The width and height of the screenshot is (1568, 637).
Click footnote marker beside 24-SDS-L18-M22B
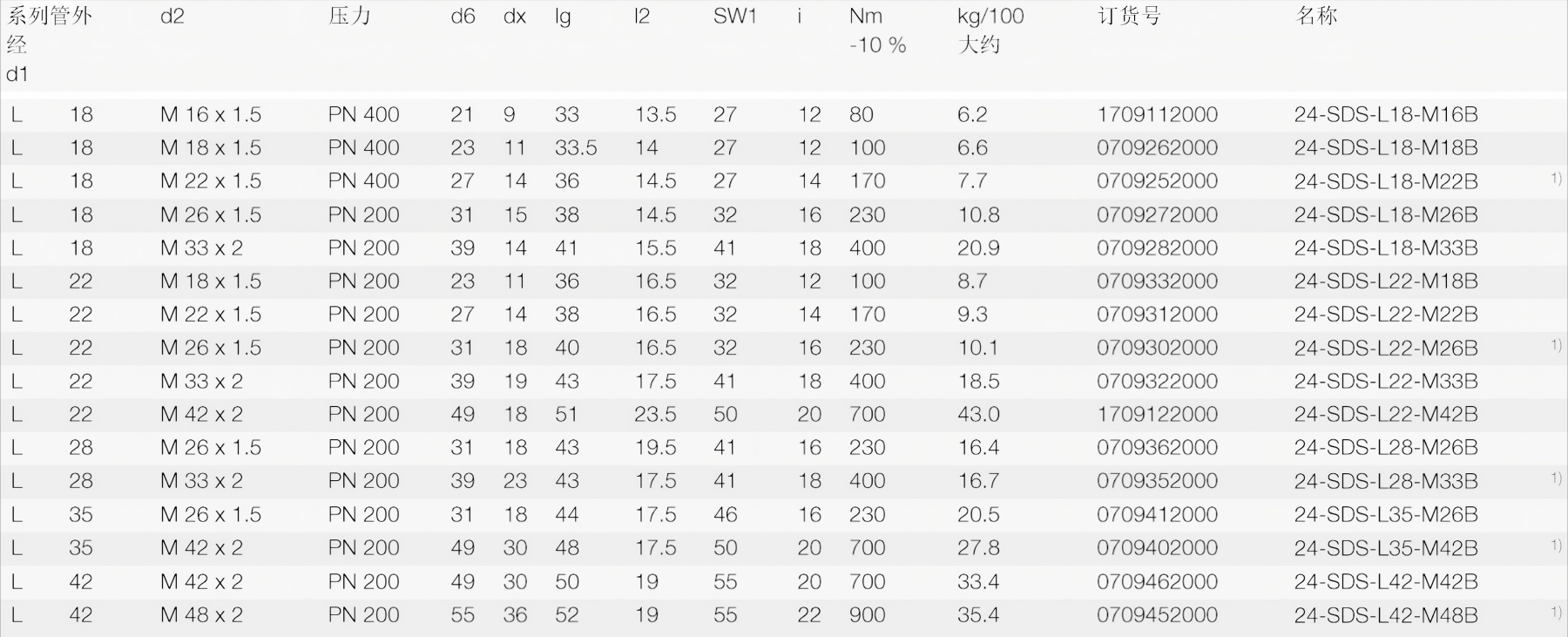click(x=1556, y=179)
